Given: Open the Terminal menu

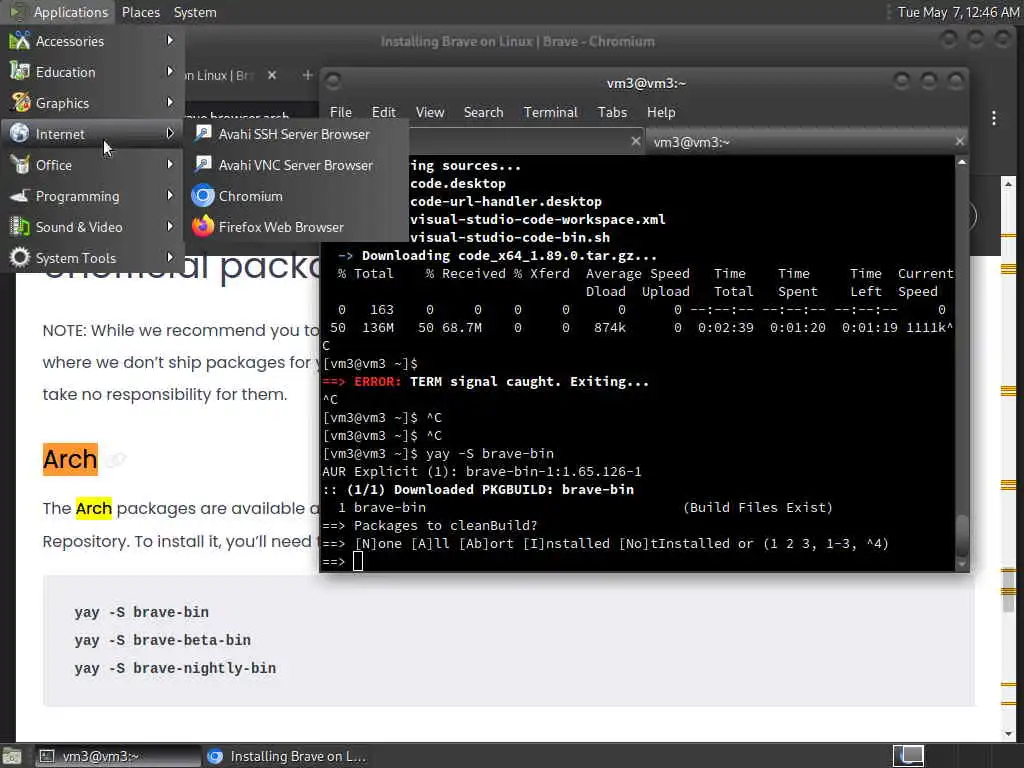Looking at the screenshot, I should coord(551,112).
